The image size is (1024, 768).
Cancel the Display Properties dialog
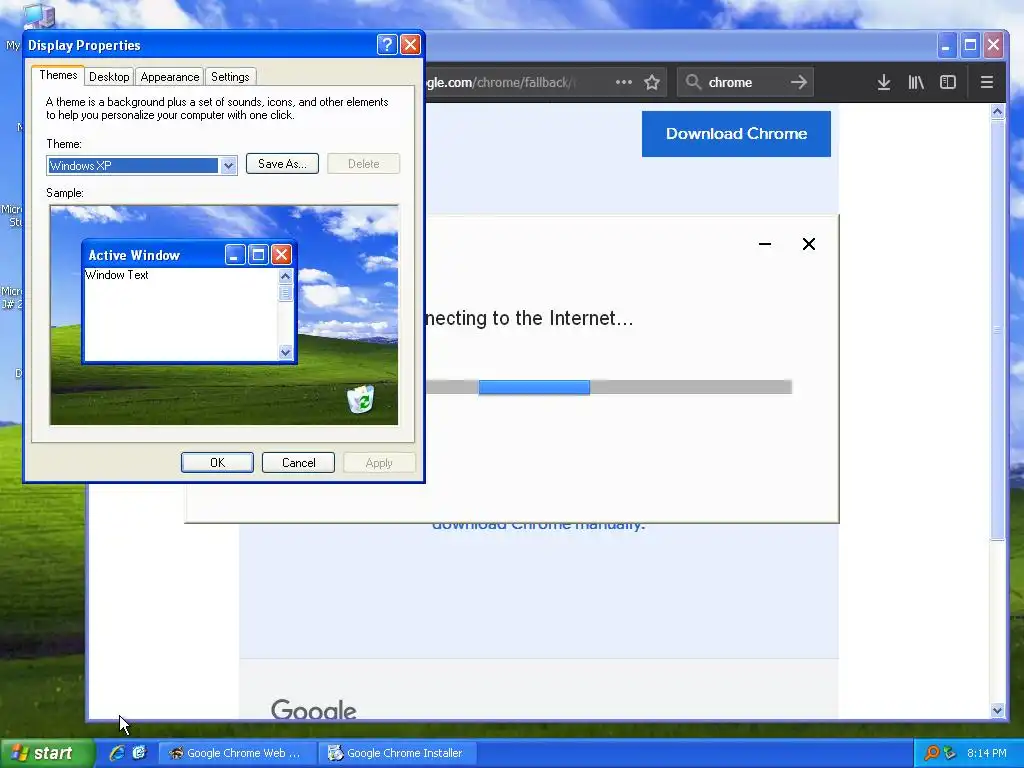coord(298,462)
